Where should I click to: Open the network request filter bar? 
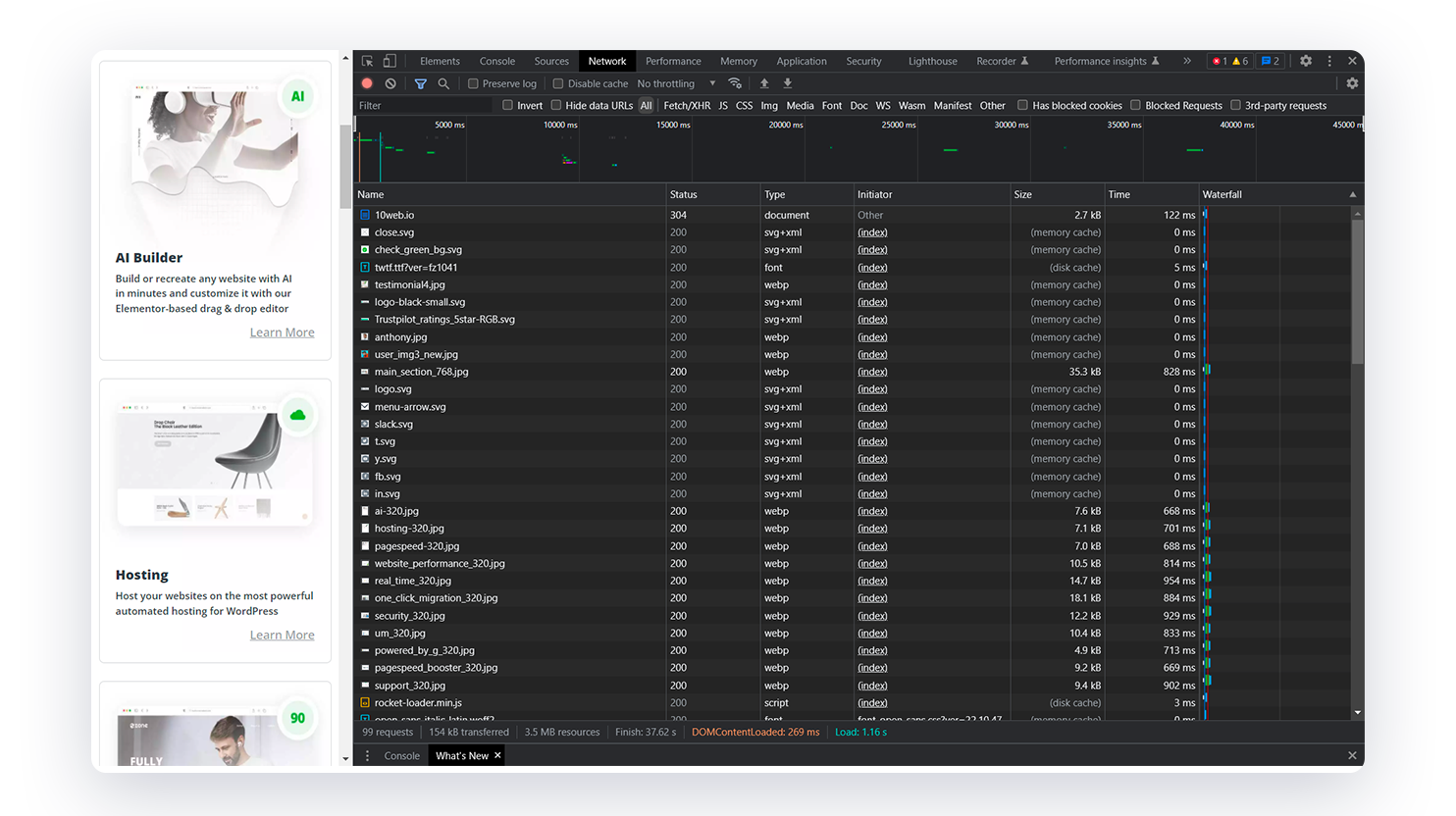pos(420,83)
